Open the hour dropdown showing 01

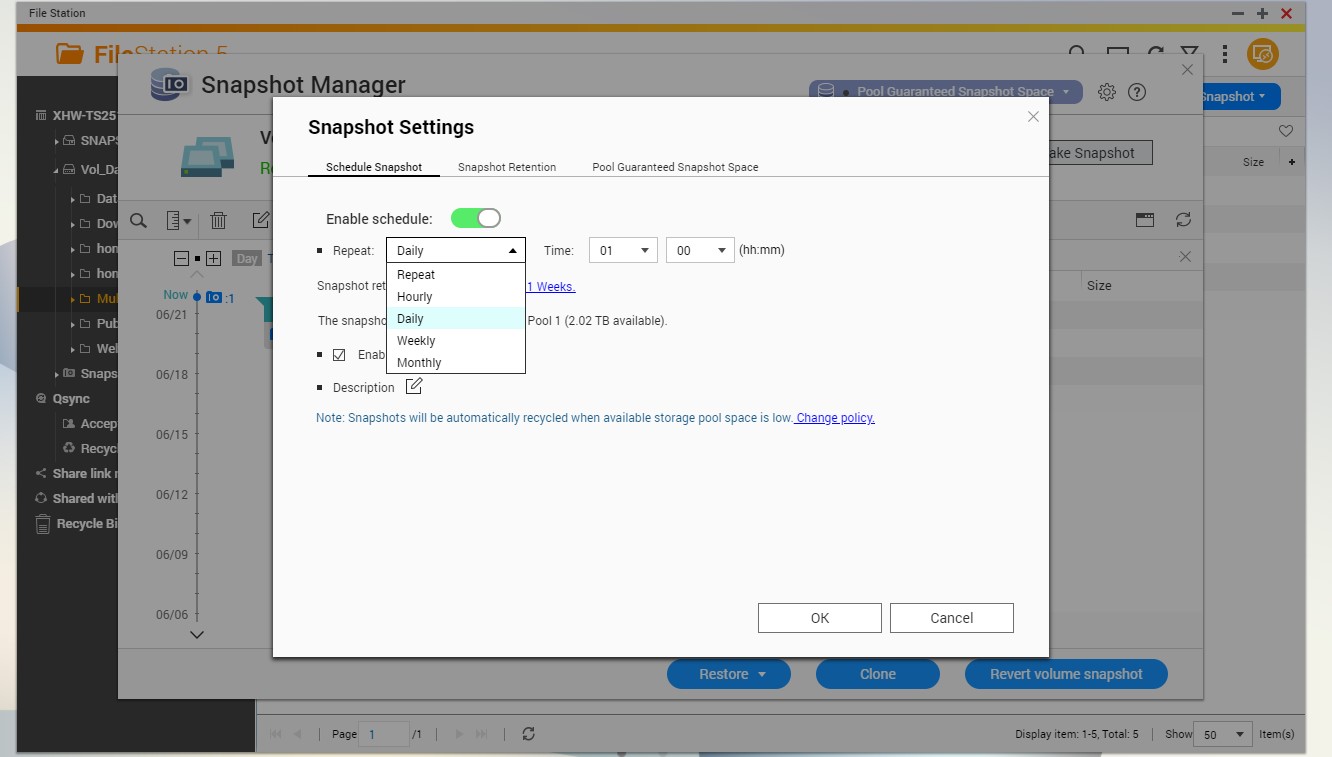[x=622, y=251]
